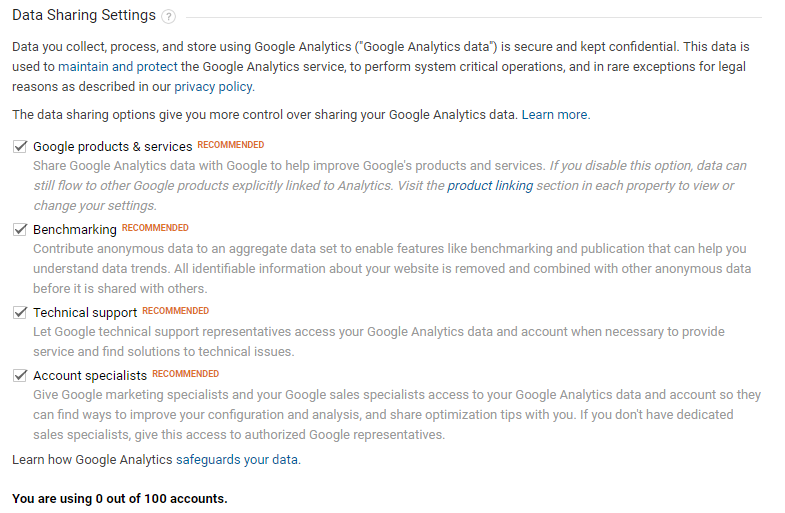
Task: Toggle the Benchmarking checkbox
Action: [x=20, y=229]
